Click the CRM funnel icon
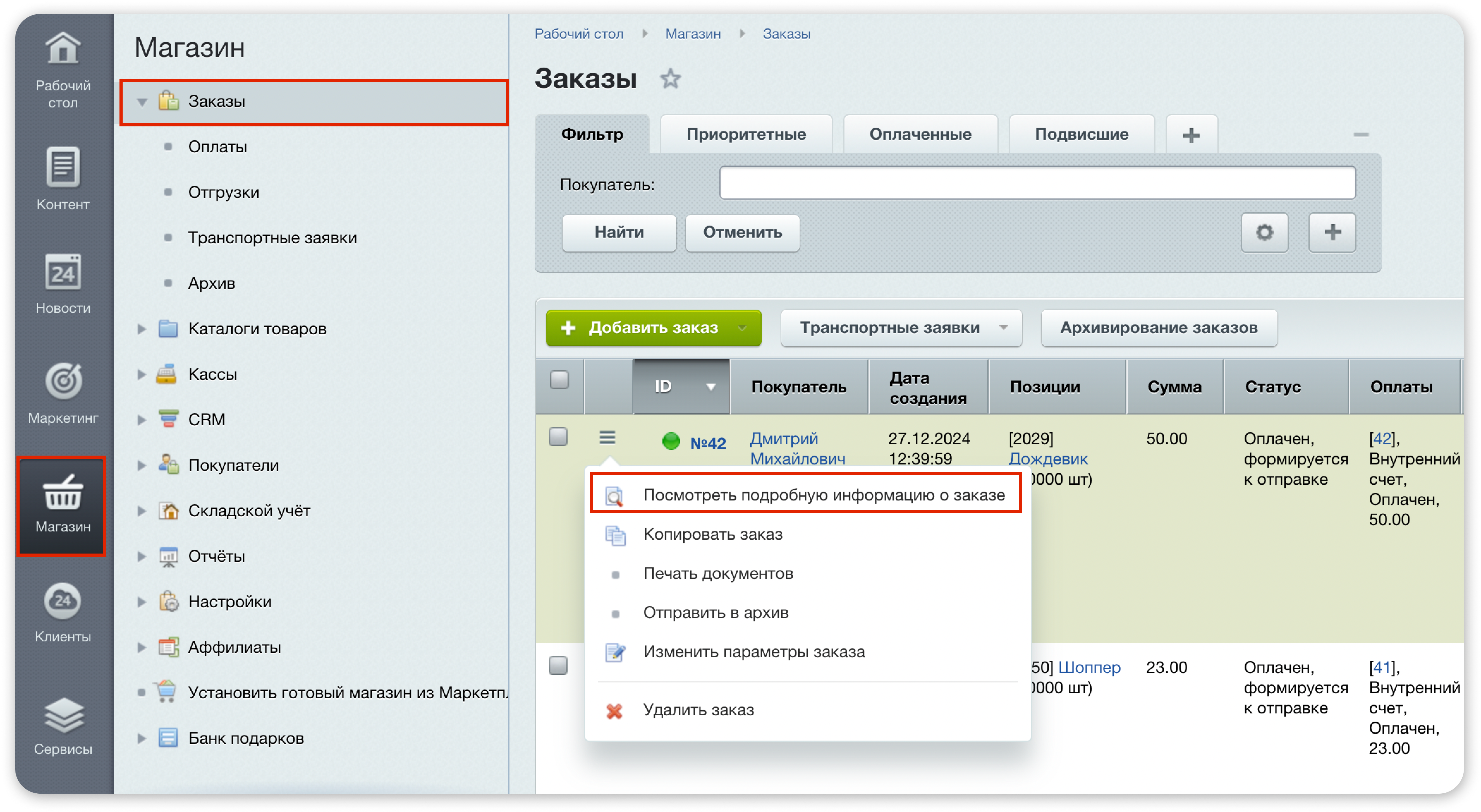This screenshot has height=812, width=1481. click(168, 419)
